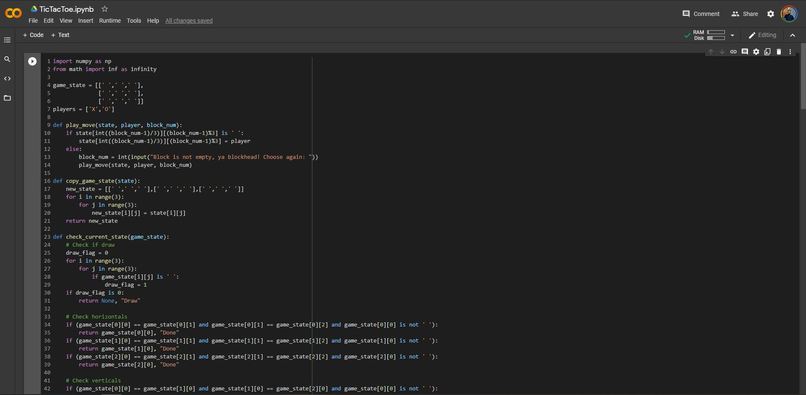This screenshot has height=395, width=806.
Task: Add a new code cell with + Code
Action: coord(33,35)
